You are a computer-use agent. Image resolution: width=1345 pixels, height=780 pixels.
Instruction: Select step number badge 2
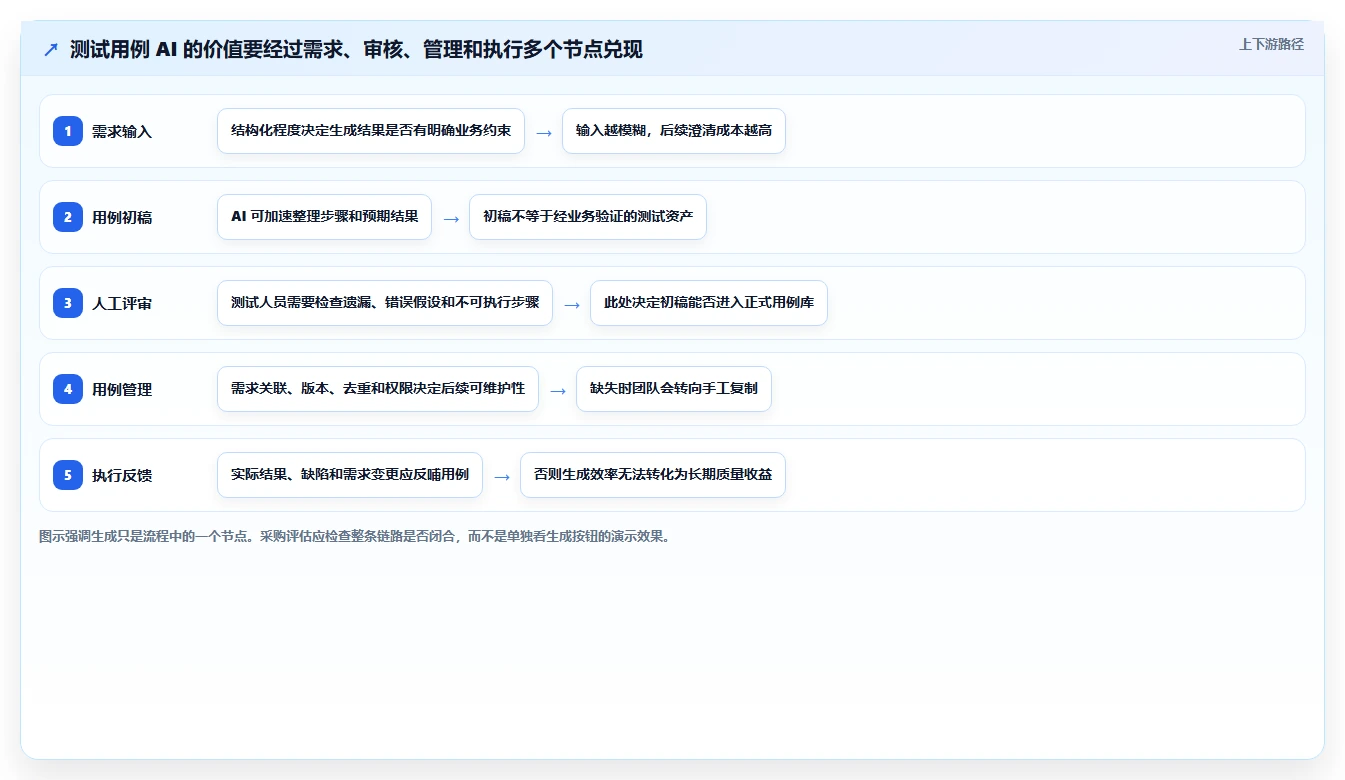[x=68, y=217]
